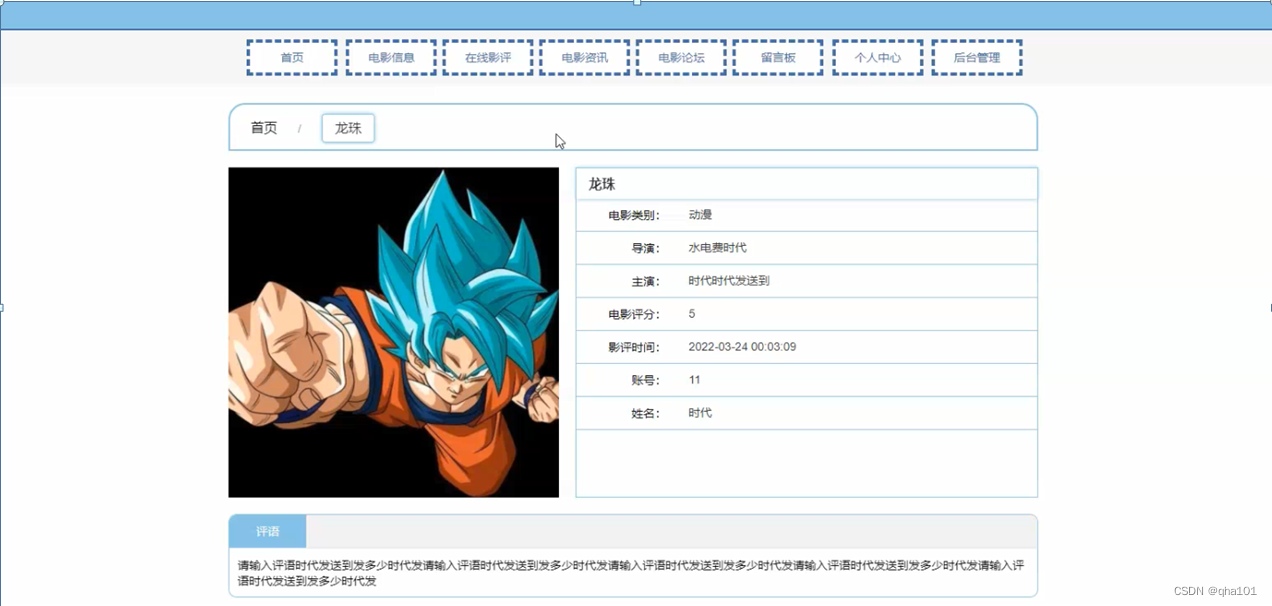Click the 主演 label
Image resolution: width=1272 pixels, height=606 pixels.
pyautogui.click(x=646, y=281)
